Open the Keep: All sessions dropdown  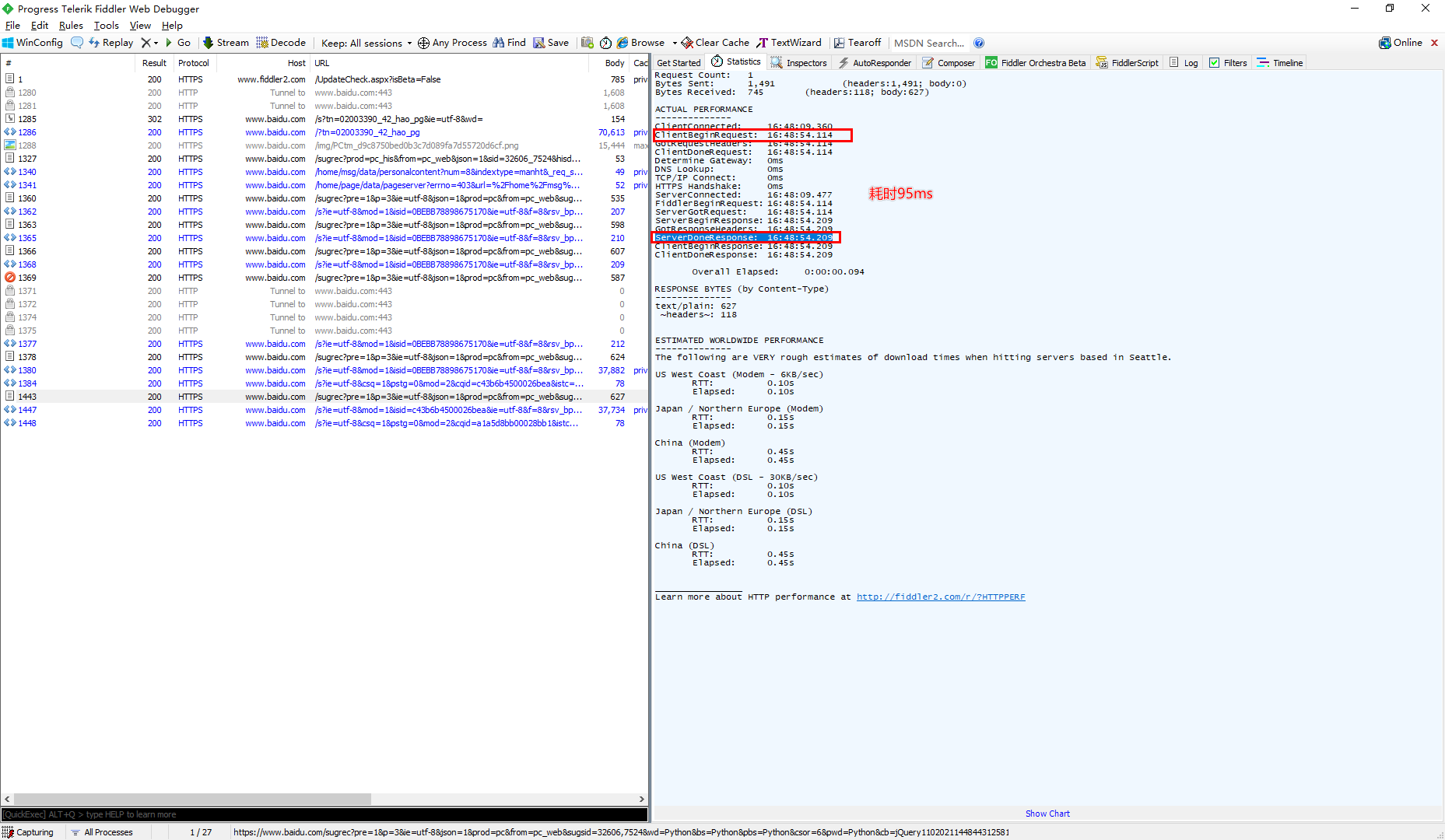367,43
